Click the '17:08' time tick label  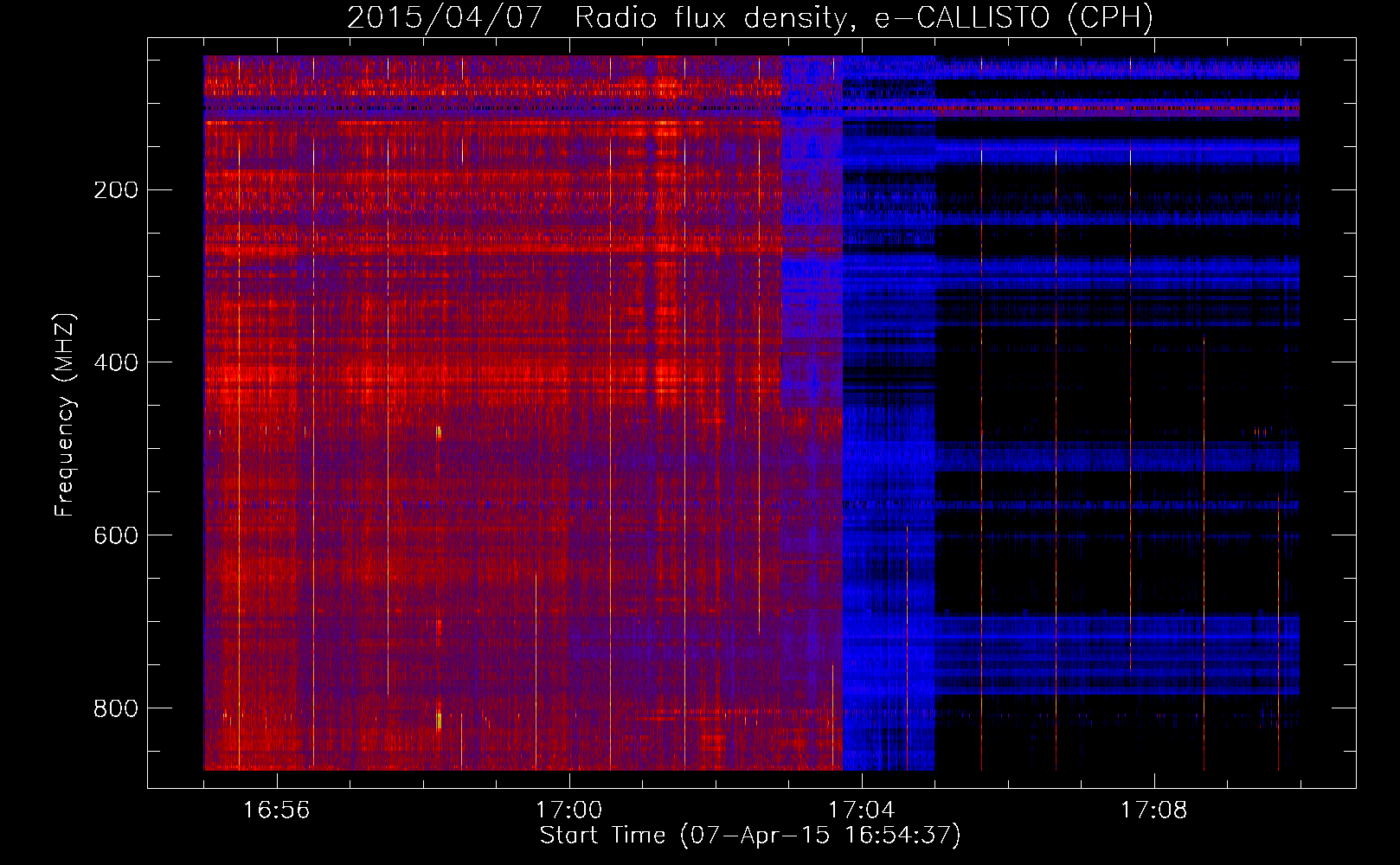pos(1153,811)
